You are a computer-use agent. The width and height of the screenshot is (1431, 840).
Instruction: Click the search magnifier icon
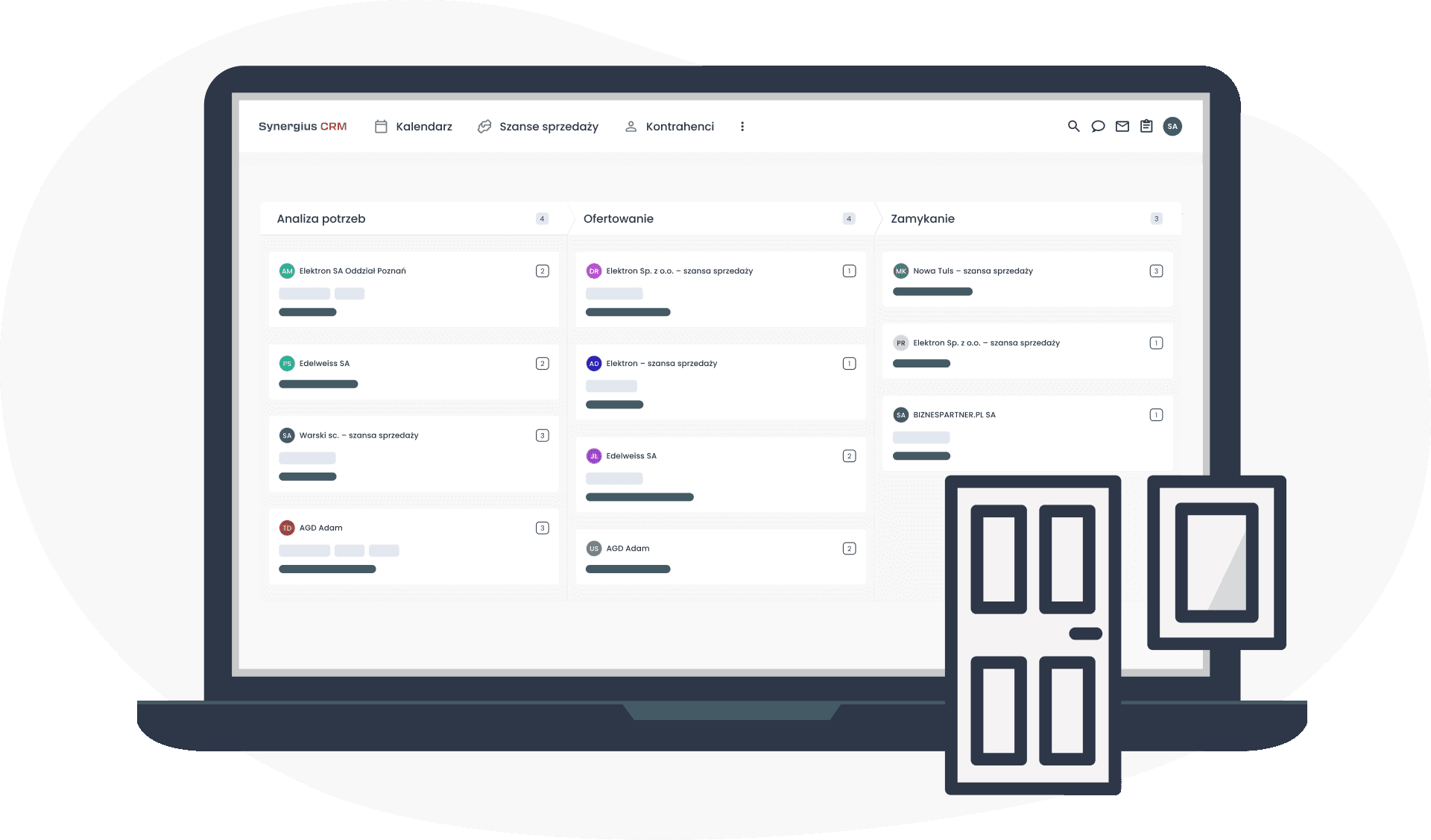1074,127
